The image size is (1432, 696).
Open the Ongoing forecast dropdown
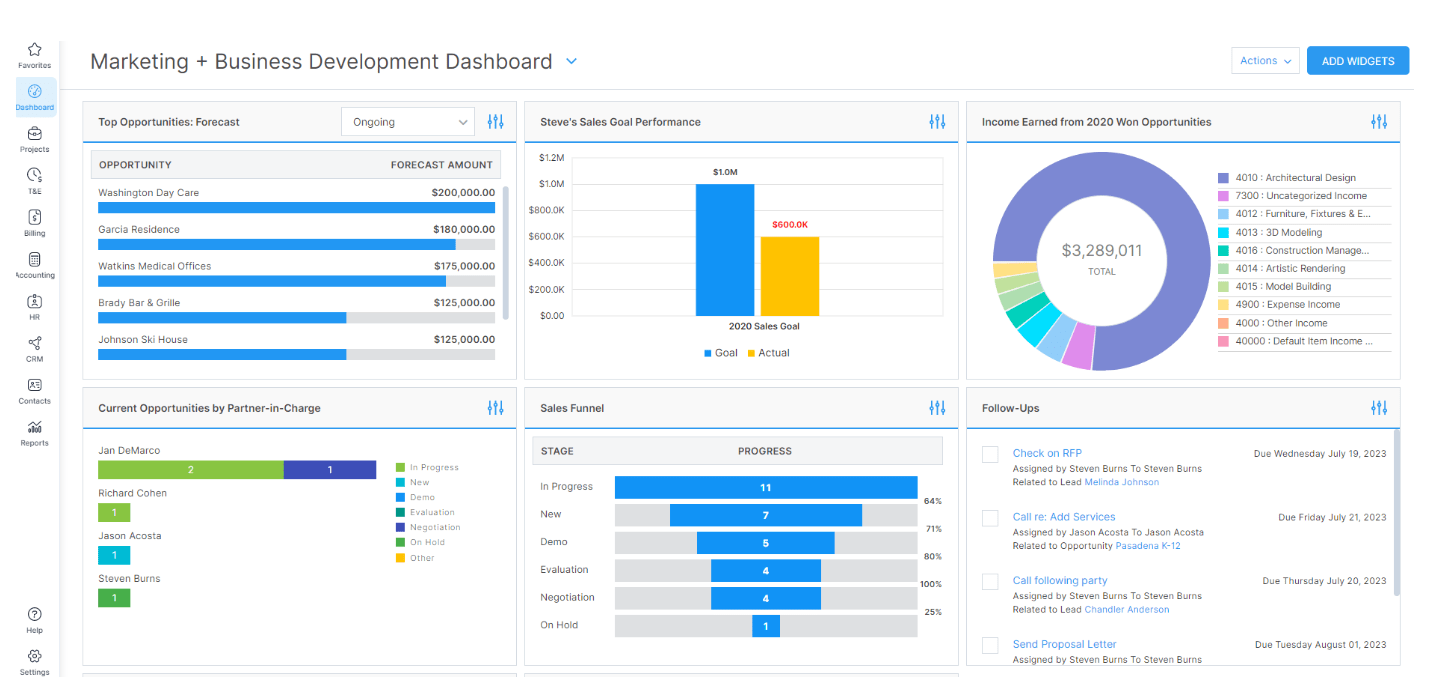(x=407, y=122)
